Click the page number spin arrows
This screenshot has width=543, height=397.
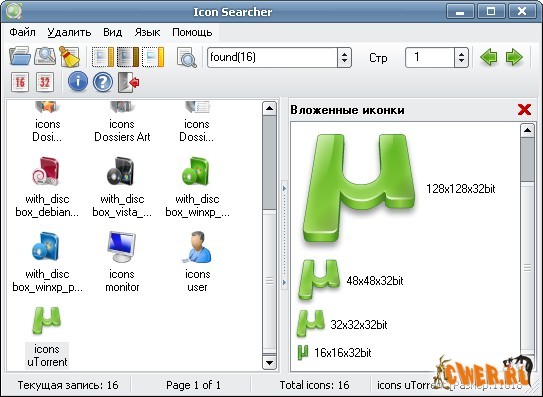[461, 58]
